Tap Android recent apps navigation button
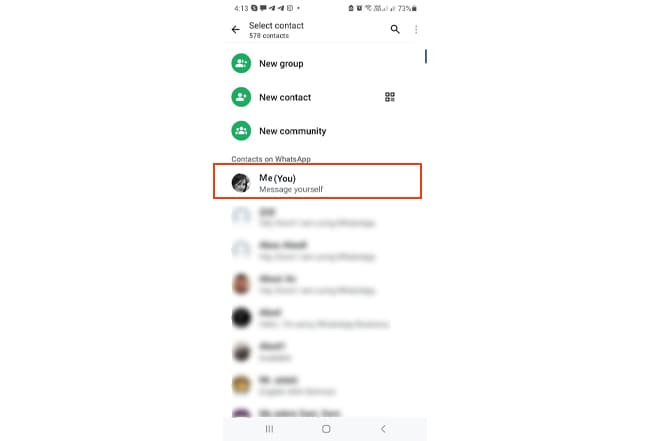This screenshot has width=650, height=441. (269, 429)
